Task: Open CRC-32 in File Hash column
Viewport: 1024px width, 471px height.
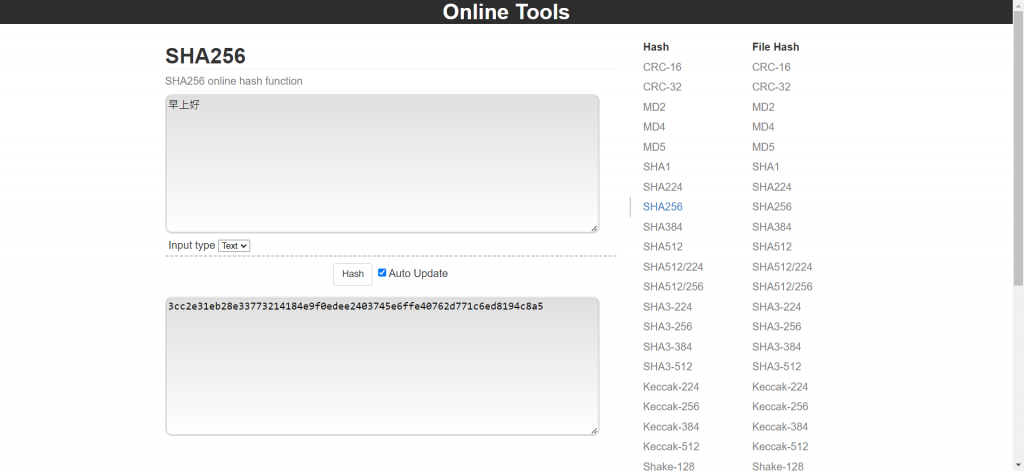Action: point(771,87)
